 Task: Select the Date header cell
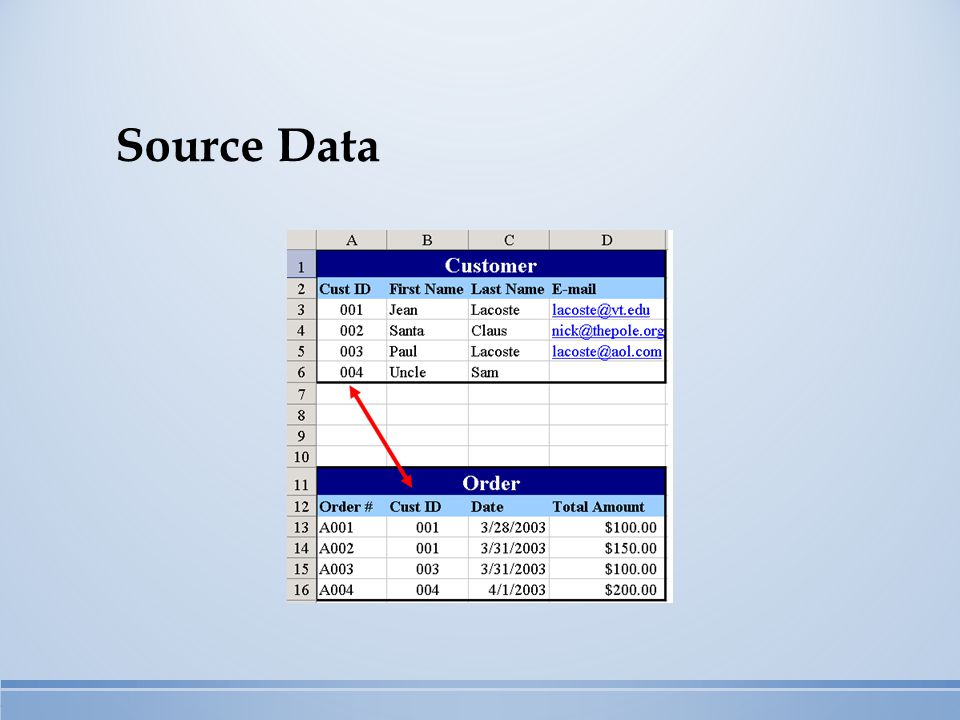[x=509, y=506]
